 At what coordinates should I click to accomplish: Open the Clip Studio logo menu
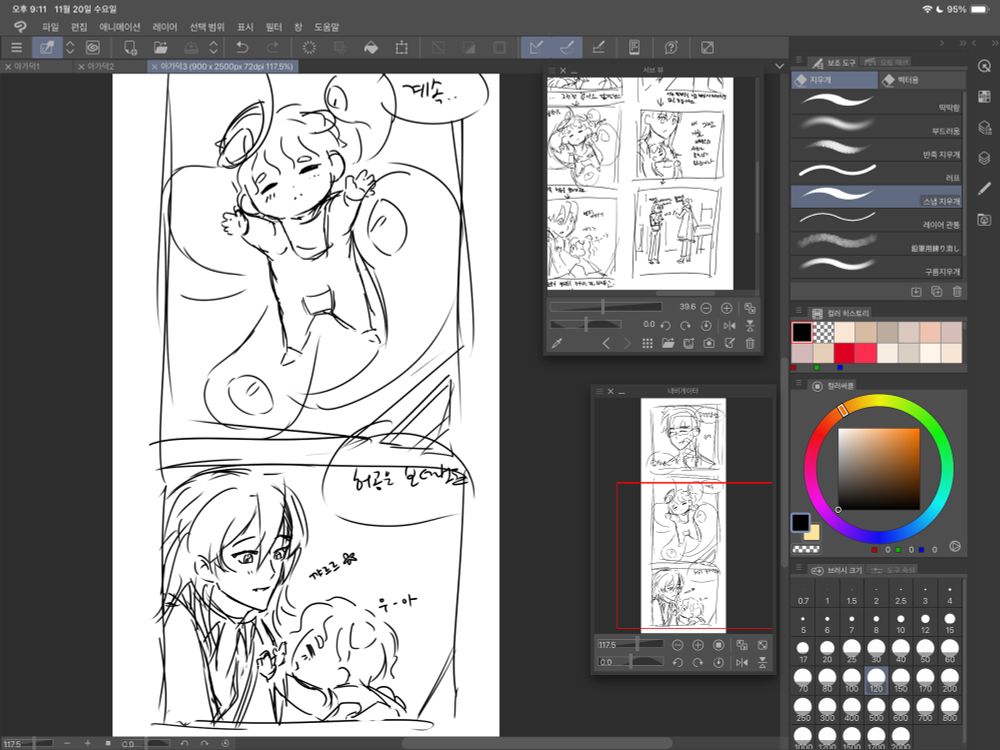[x=20, y=27]
